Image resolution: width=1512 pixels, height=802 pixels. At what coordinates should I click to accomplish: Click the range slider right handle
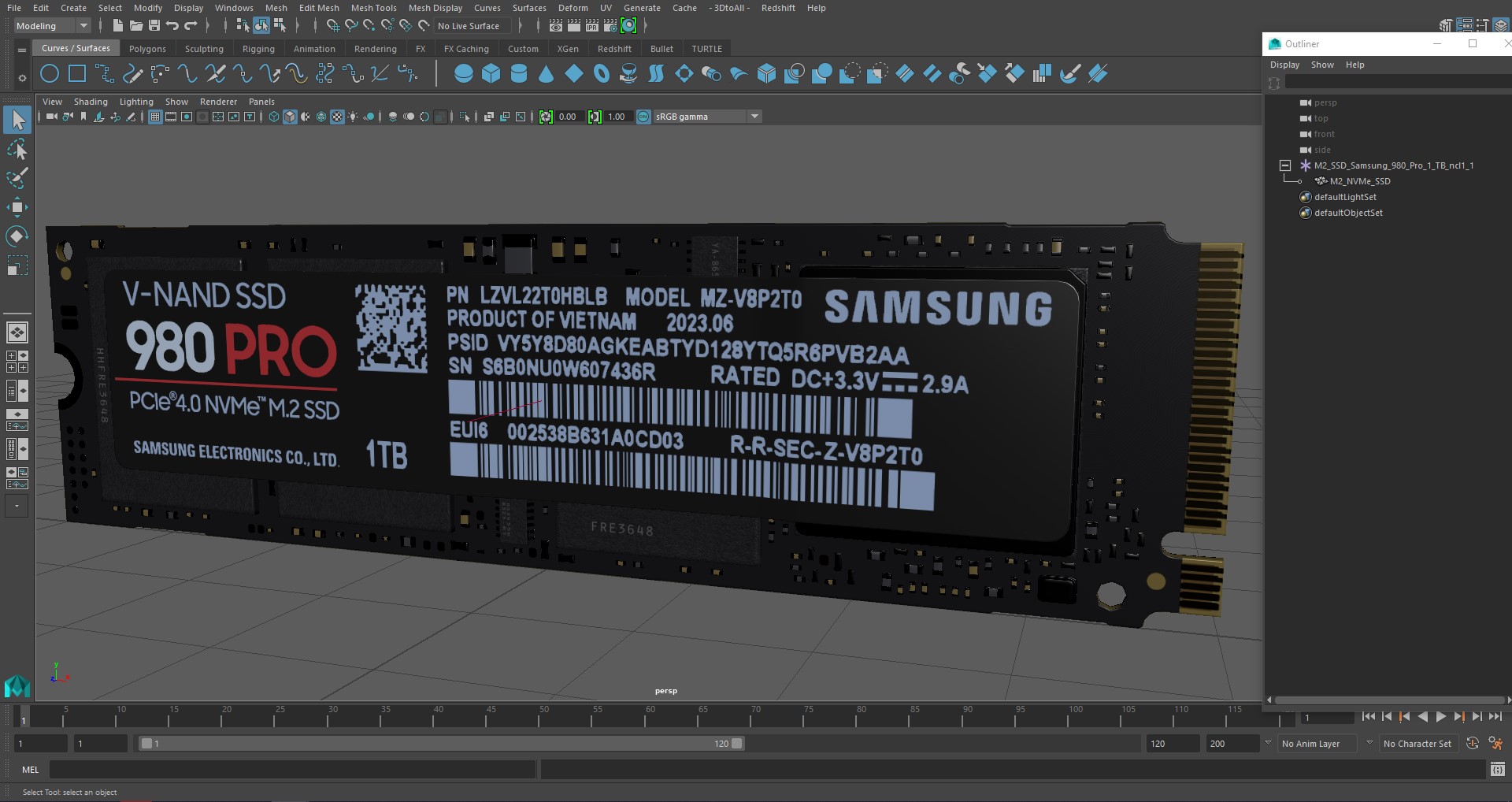coord(737,743)
